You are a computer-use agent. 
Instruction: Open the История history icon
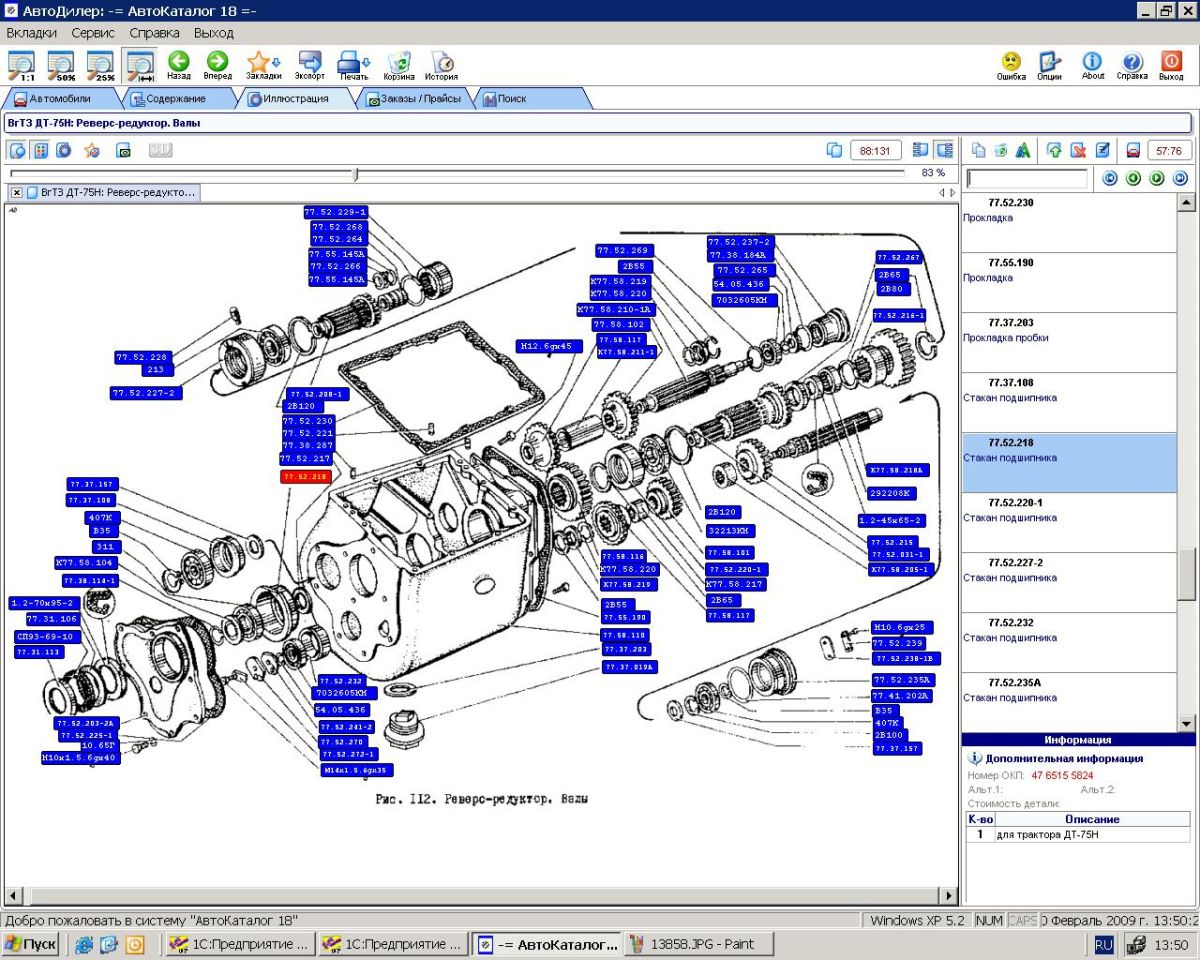click(441, 62)
